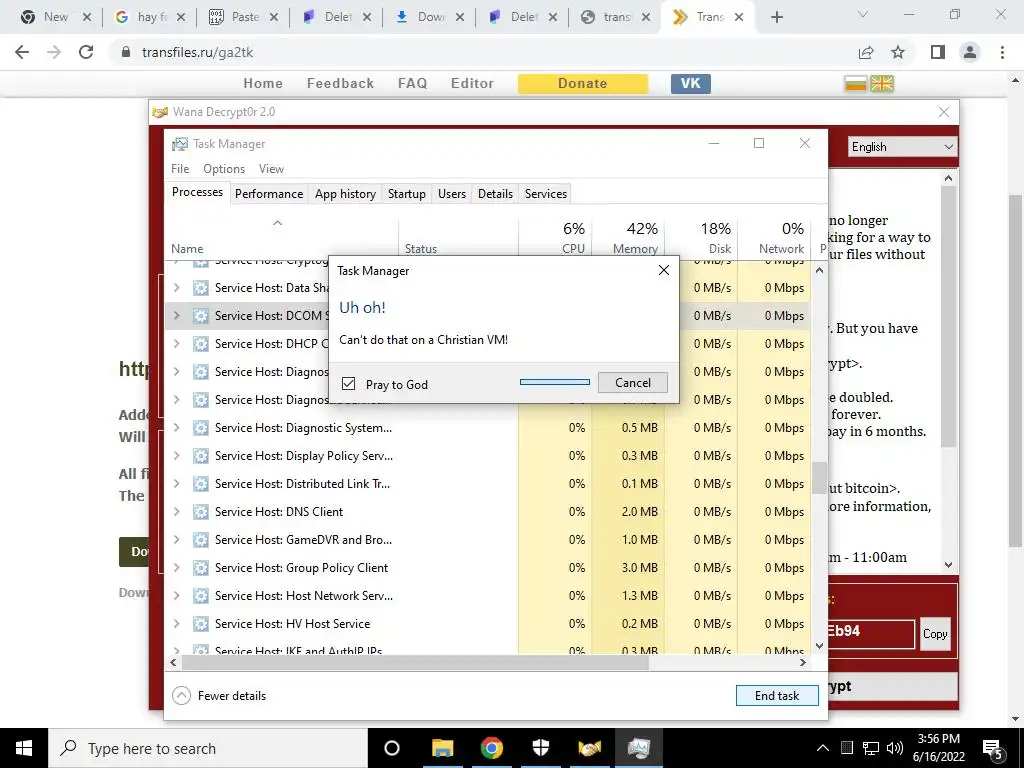Collapse to Fewer details
The height and width of the screenshot is (768, 1024).
(219, 696)
